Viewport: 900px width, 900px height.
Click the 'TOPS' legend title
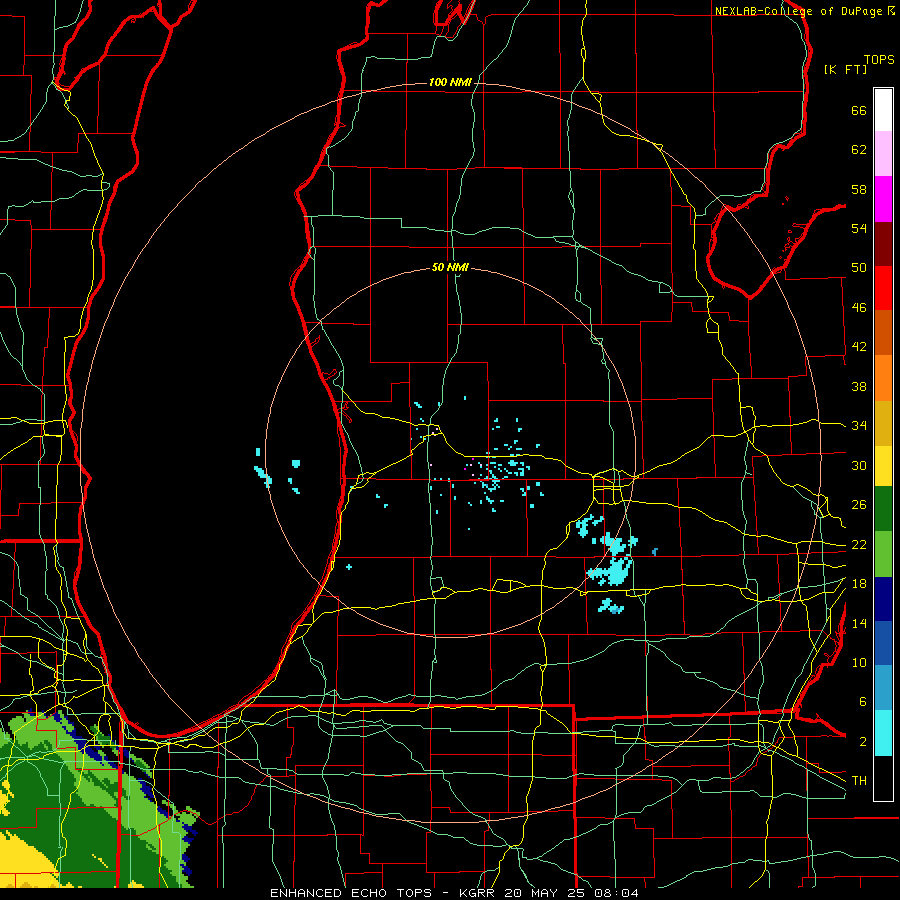(879, 60)
